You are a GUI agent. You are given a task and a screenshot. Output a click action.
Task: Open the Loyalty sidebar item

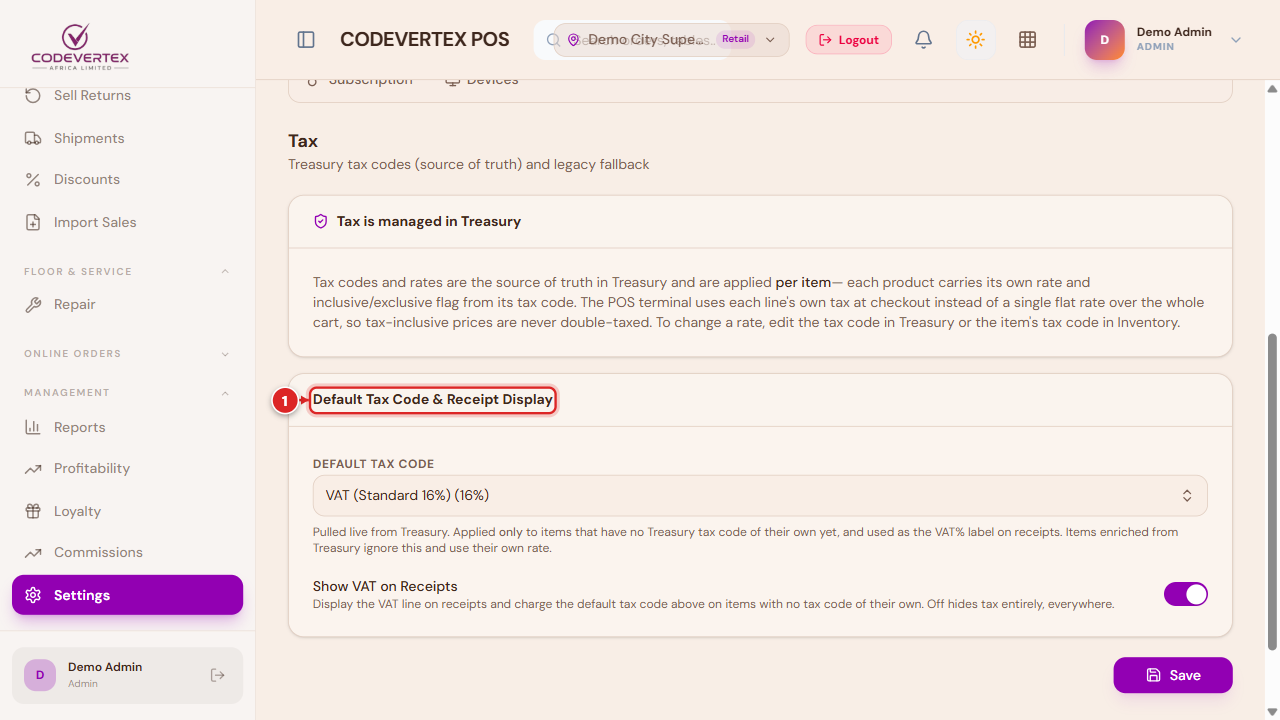[127, 511]
